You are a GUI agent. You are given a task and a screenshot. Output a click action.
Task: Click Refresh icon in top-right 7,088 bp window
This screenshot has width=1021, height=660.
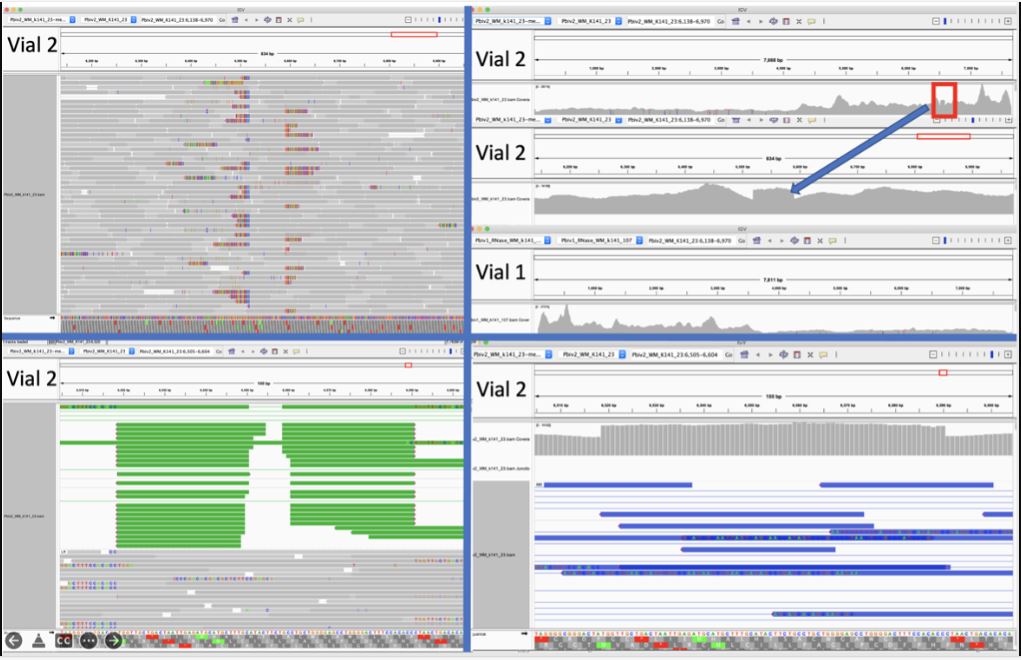click(x=773, y=21)
